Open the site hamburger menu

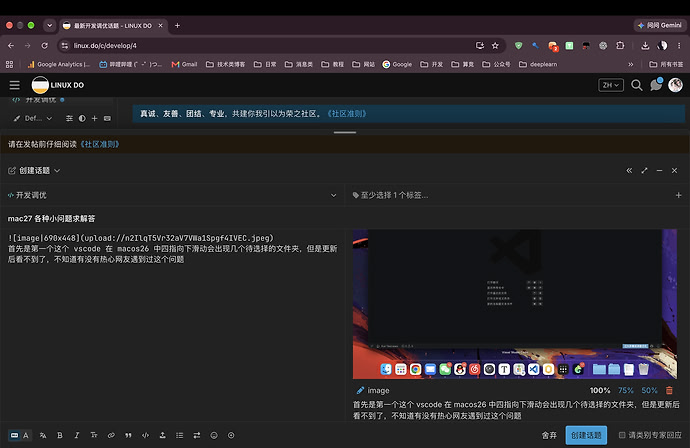15,85
